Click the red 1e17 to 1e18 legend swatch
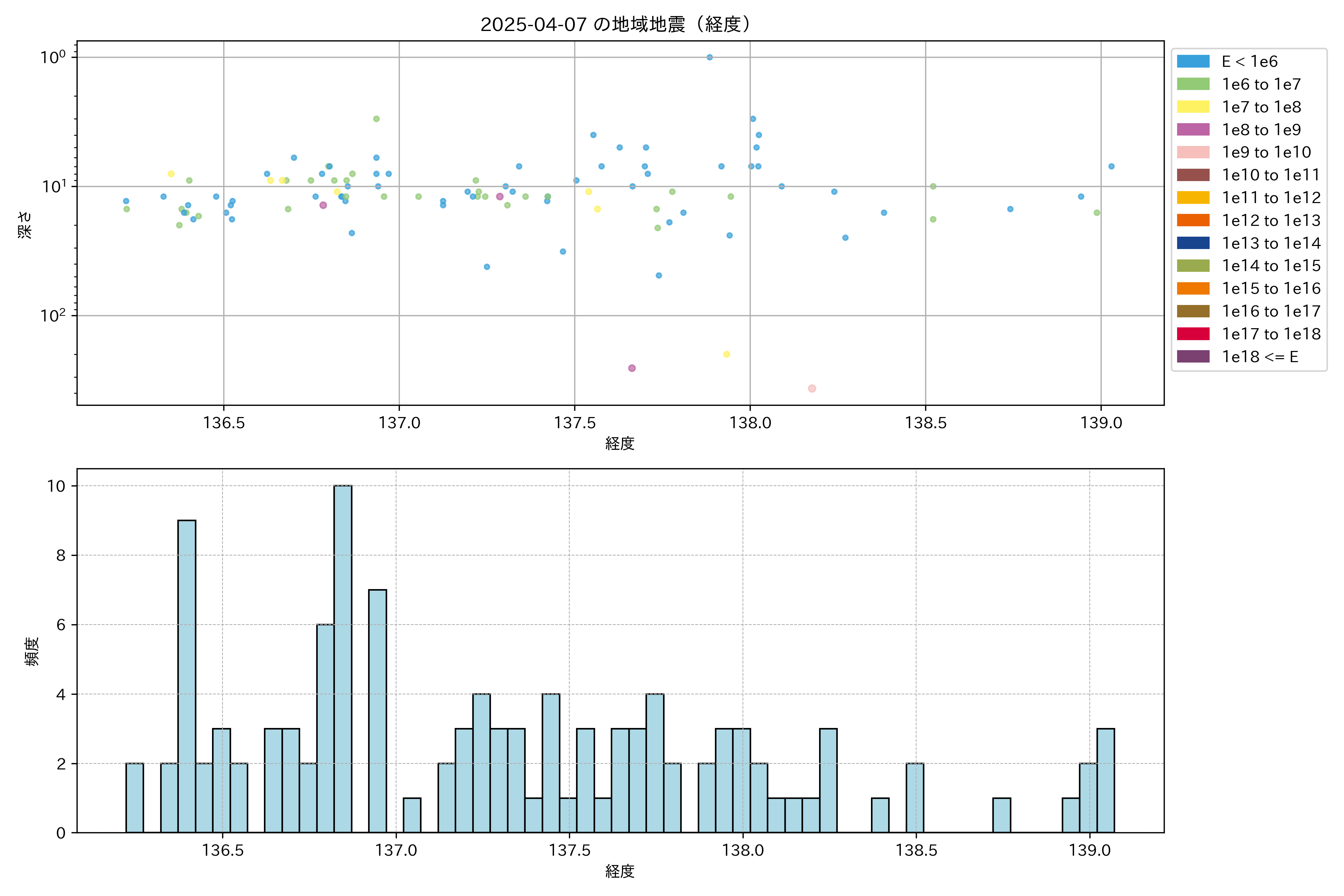This screenshot has width=1344, height=896. (x=1193, y=334)
